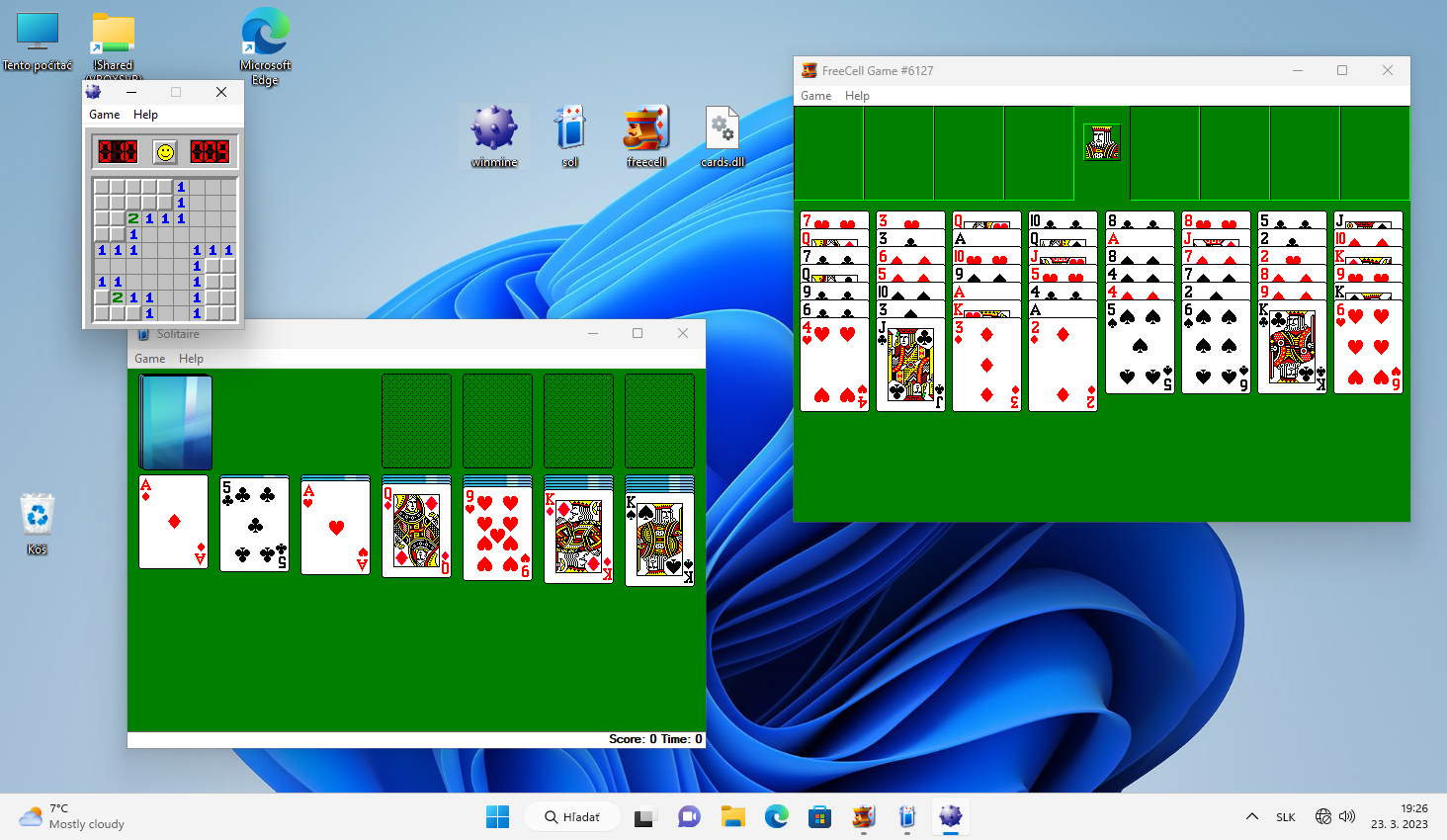Viewport: 1447px width, 840px height.
Task: Open File Explorer from the taskbar
Action: pos(732,817)
